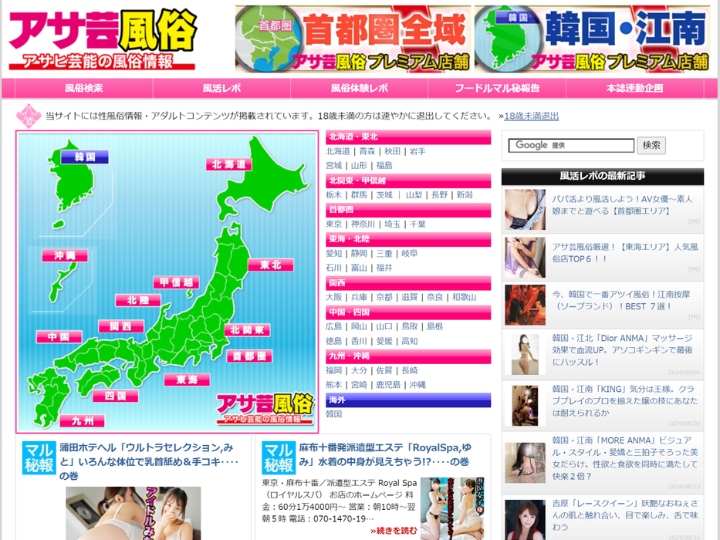Open the 韓国・江南 premium banner
The image size is (720, 540).
pyautogui.click(x=592, y=39)
